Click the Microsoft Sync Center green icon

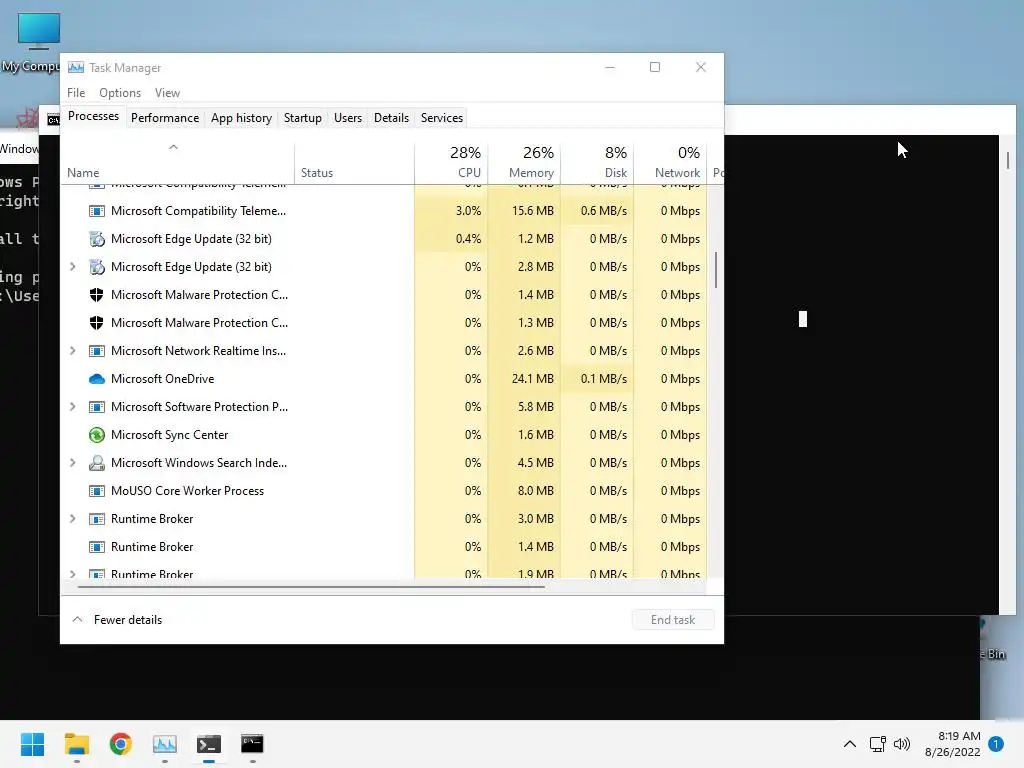pyautogui.click(x=97, y=435)
